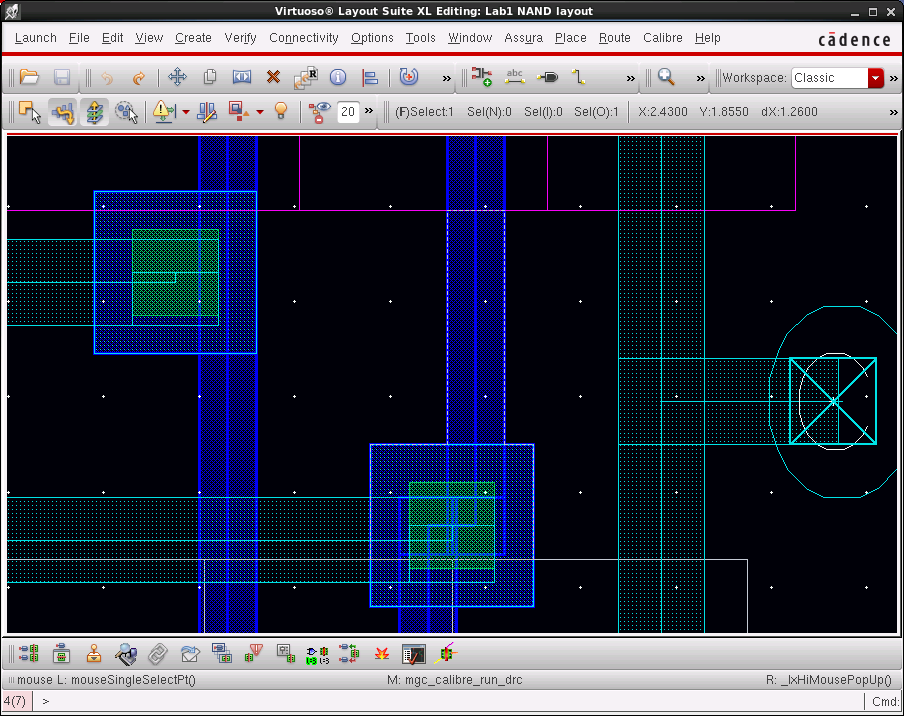Click the Ruler with pencil icon
The width and height of the screenshot is (904, 716).
click(207, 111)
